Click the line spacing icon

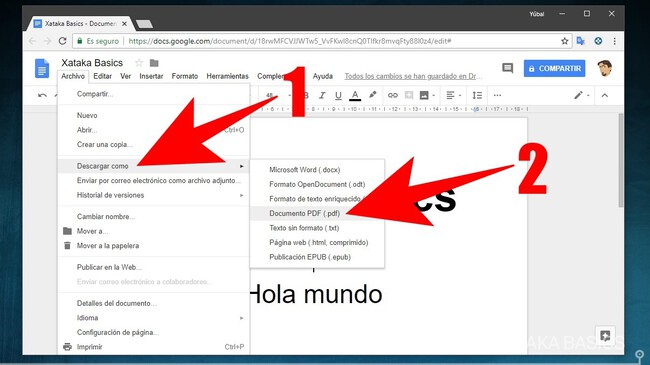(x=477, y=95)
